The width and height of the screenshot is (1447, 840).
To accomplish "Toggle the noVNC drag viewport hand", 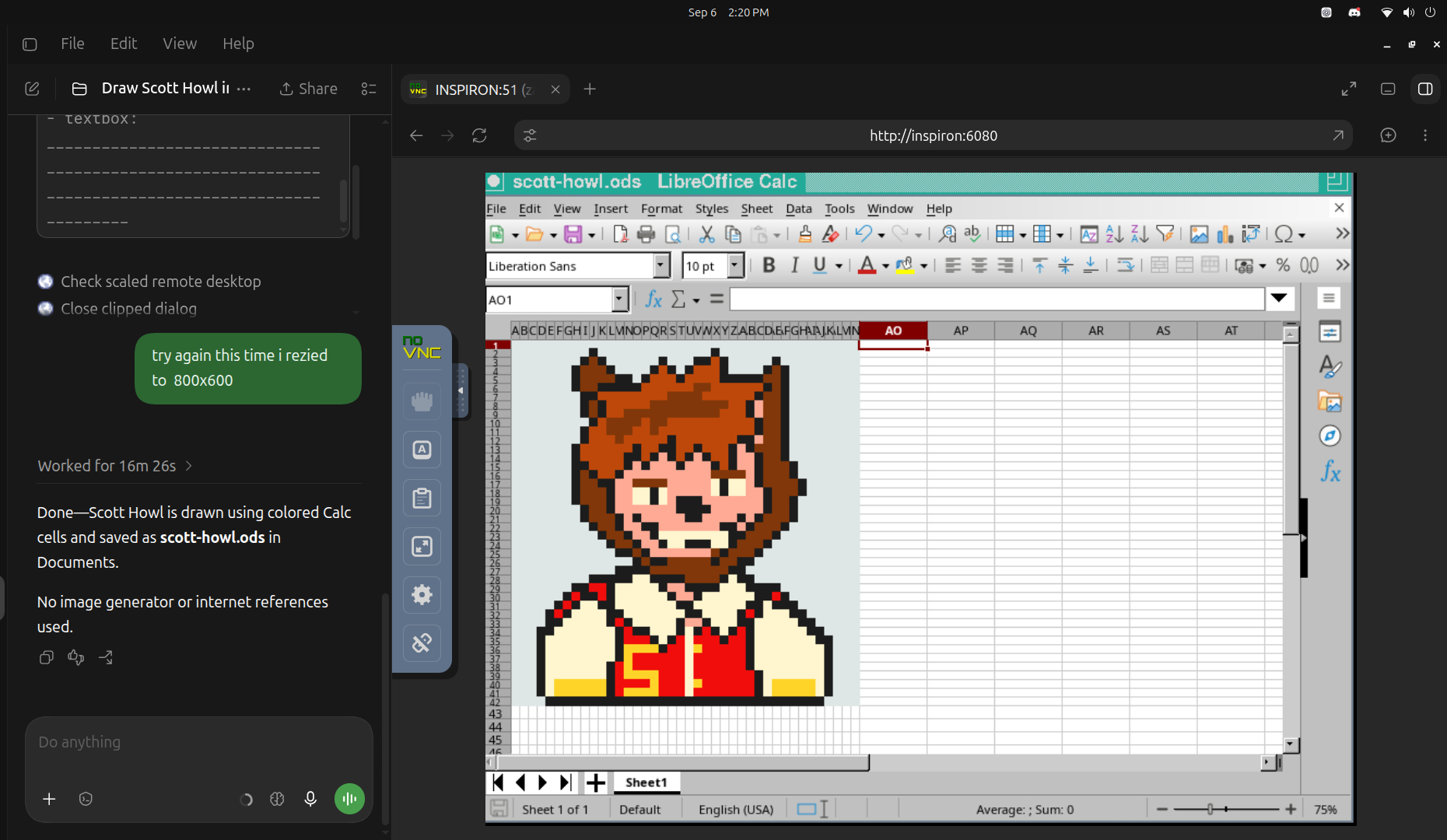I will [422, 401].
